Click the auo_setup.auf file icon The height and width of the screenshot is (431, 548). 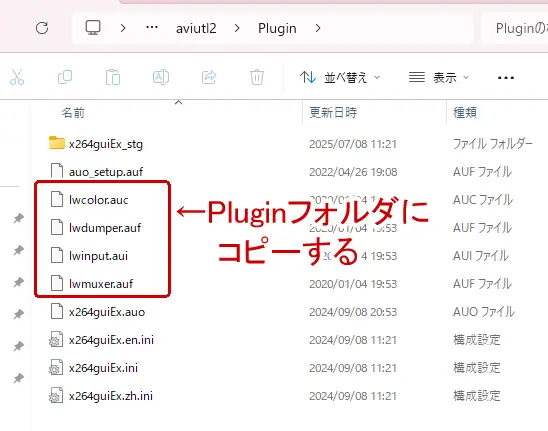(57, 171)
